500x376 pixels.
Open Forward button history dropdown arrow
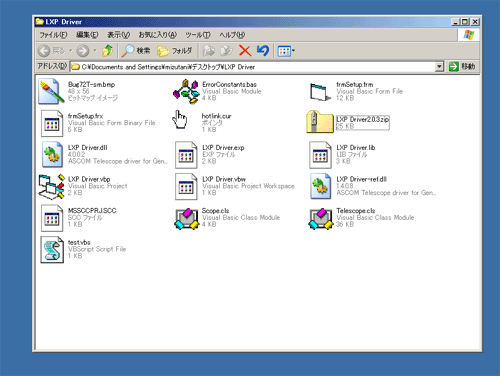95,51
